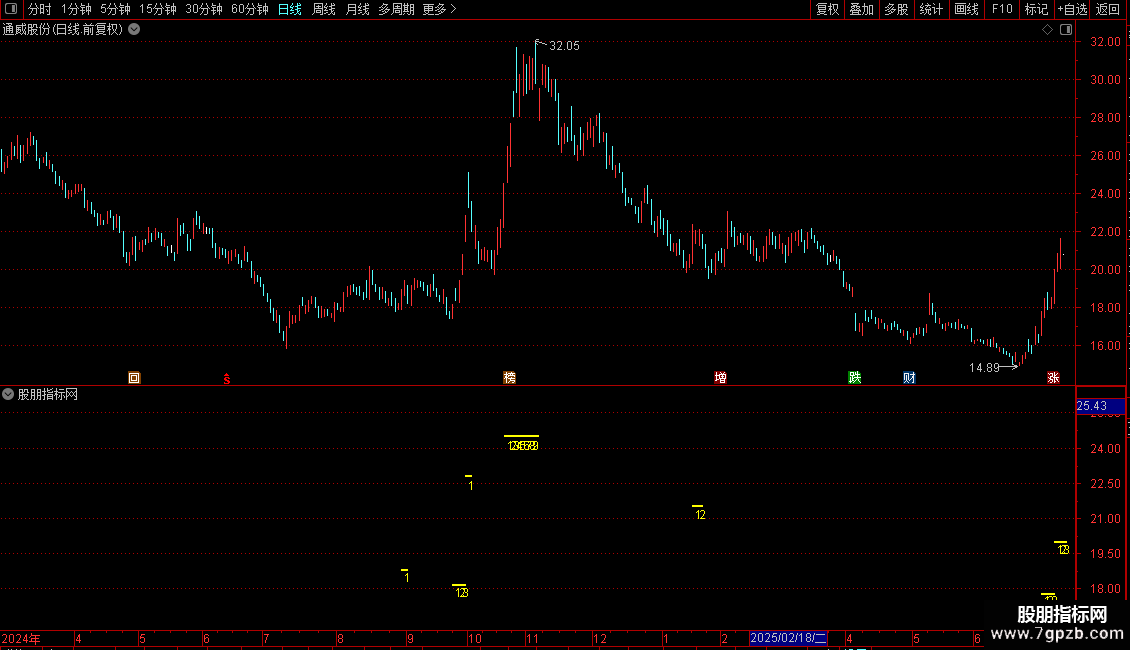The width and height of the screenshot is (1130, 650).
Task: Open the 统计 statistics tool
Action: [931, 9]
